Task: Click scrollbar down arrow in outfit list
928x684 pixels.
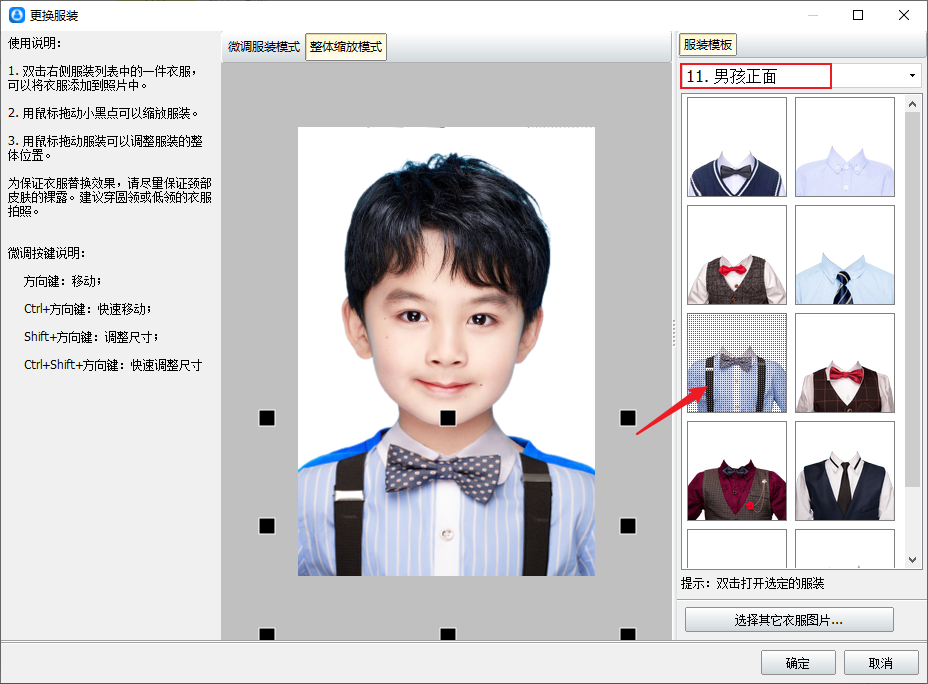Action: pos(913,559)
